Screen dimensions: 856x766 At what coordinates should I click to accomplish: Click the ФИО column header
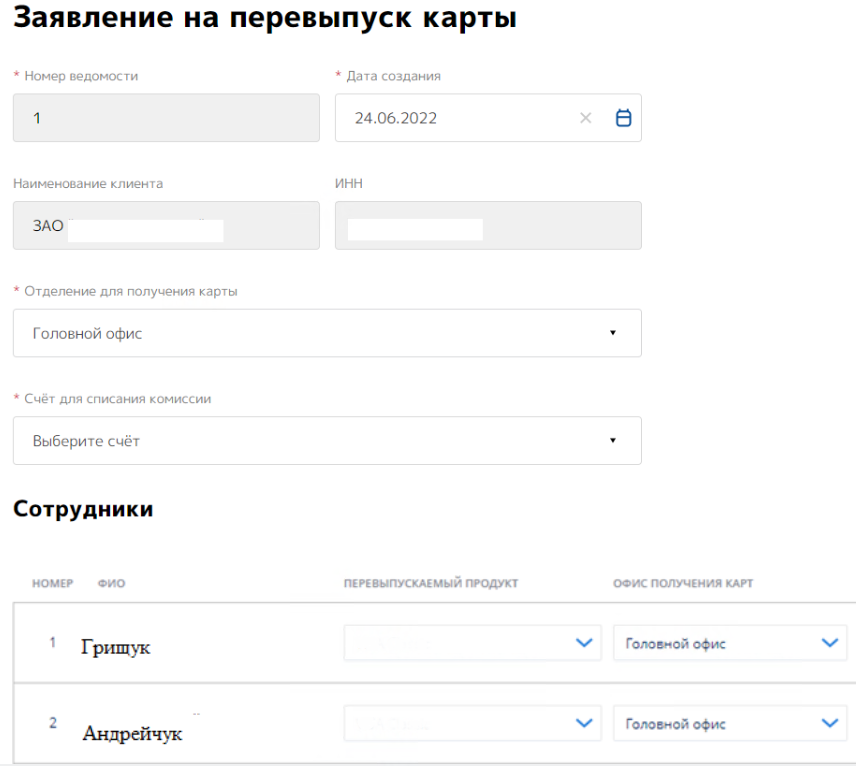coord(111,583)
